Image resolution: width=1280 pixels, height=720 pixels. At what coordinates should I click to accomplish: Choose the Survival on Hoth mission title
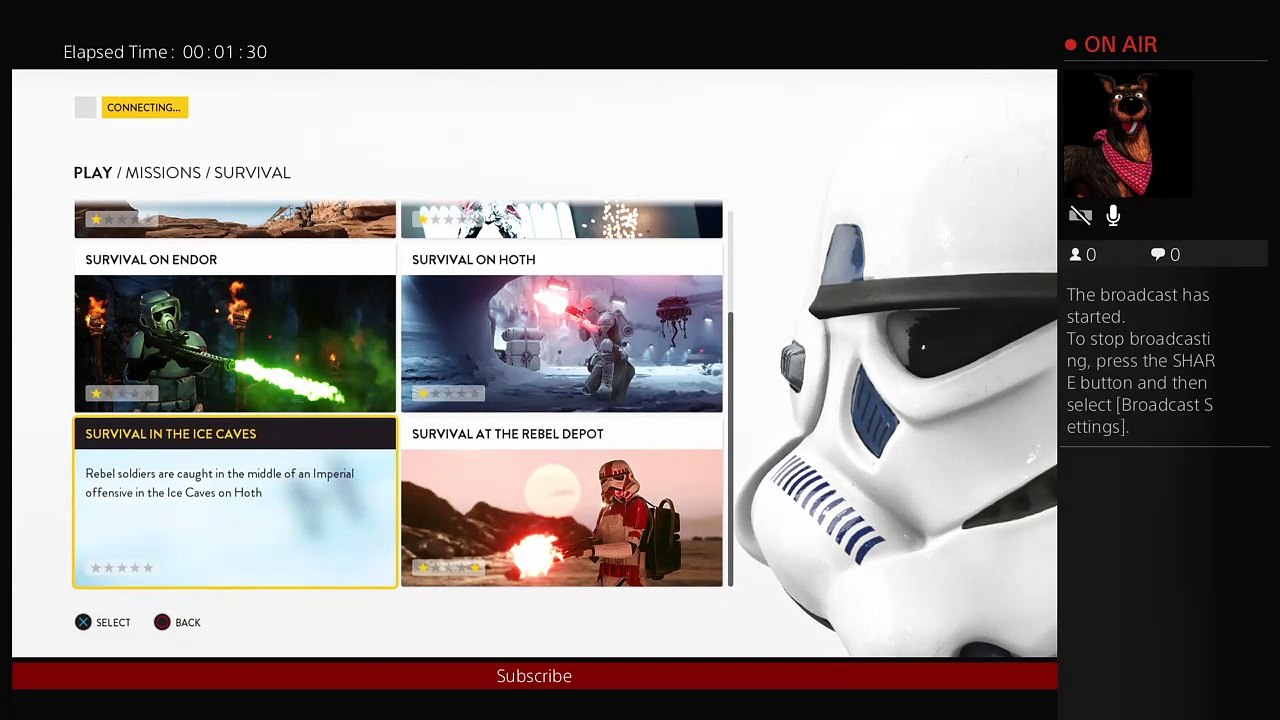click(x=474, y=260)
